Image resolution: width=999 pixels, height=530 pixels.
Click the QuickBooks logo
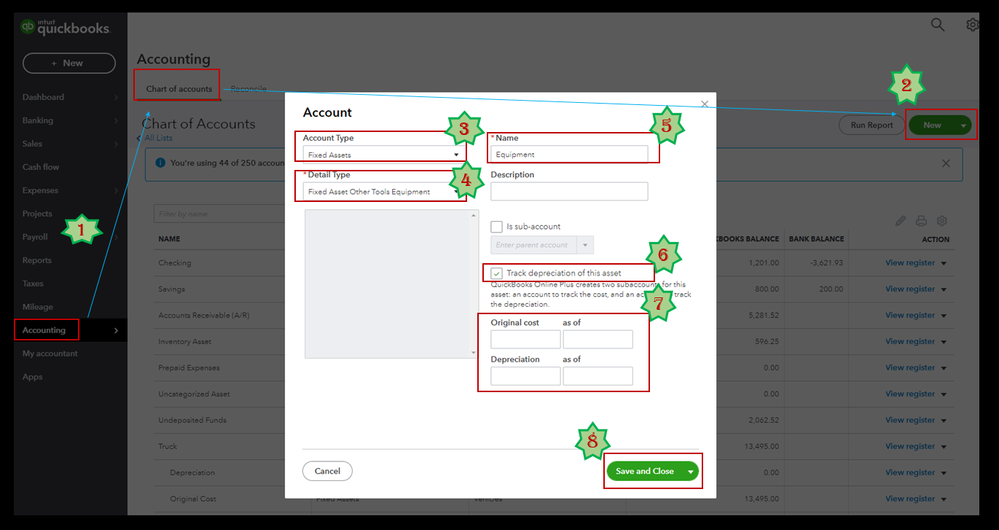pyautogui.click(x=65, y=27)
